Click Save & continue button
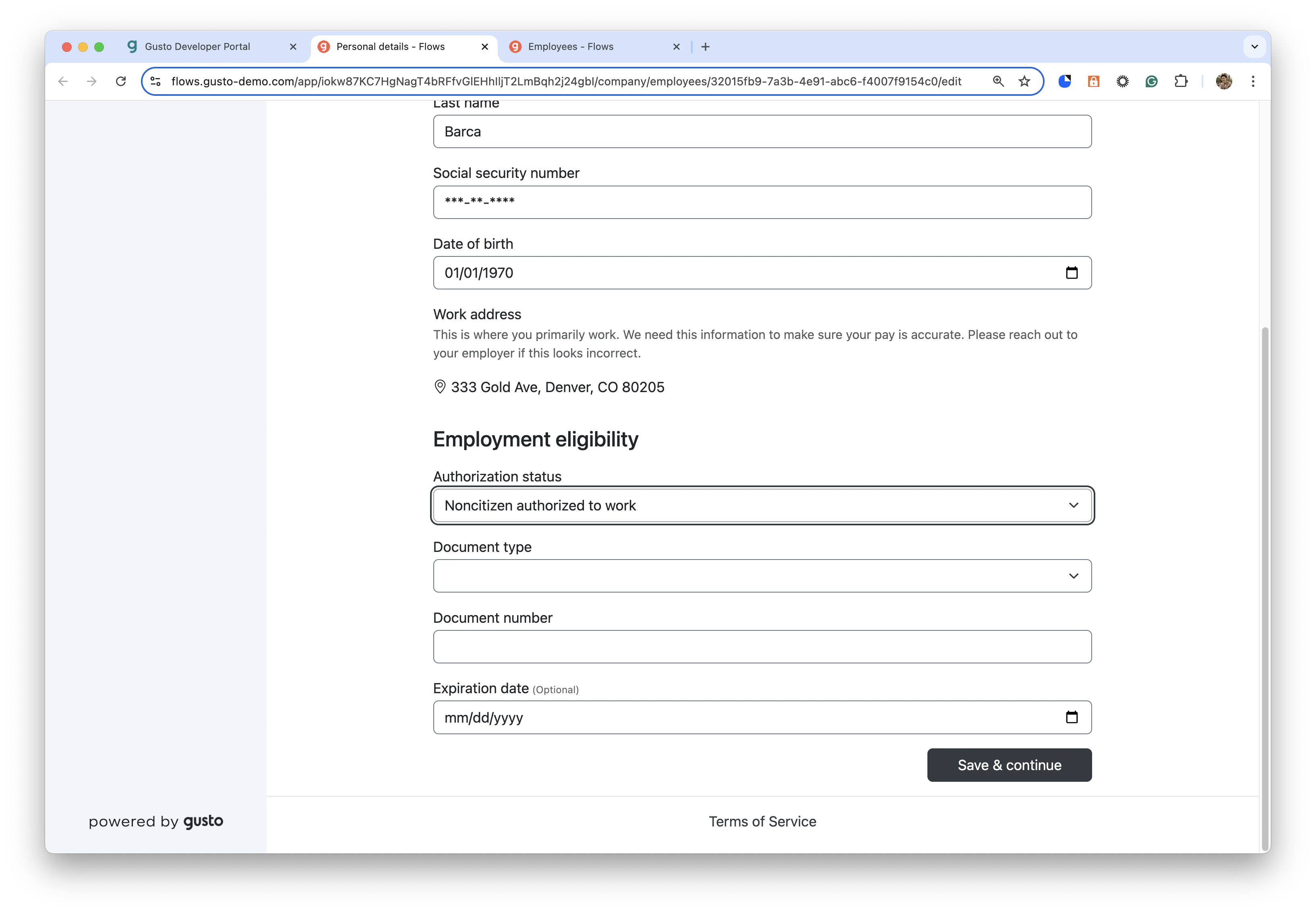This screenshot has width=1316, height=913. (1009, 765)
